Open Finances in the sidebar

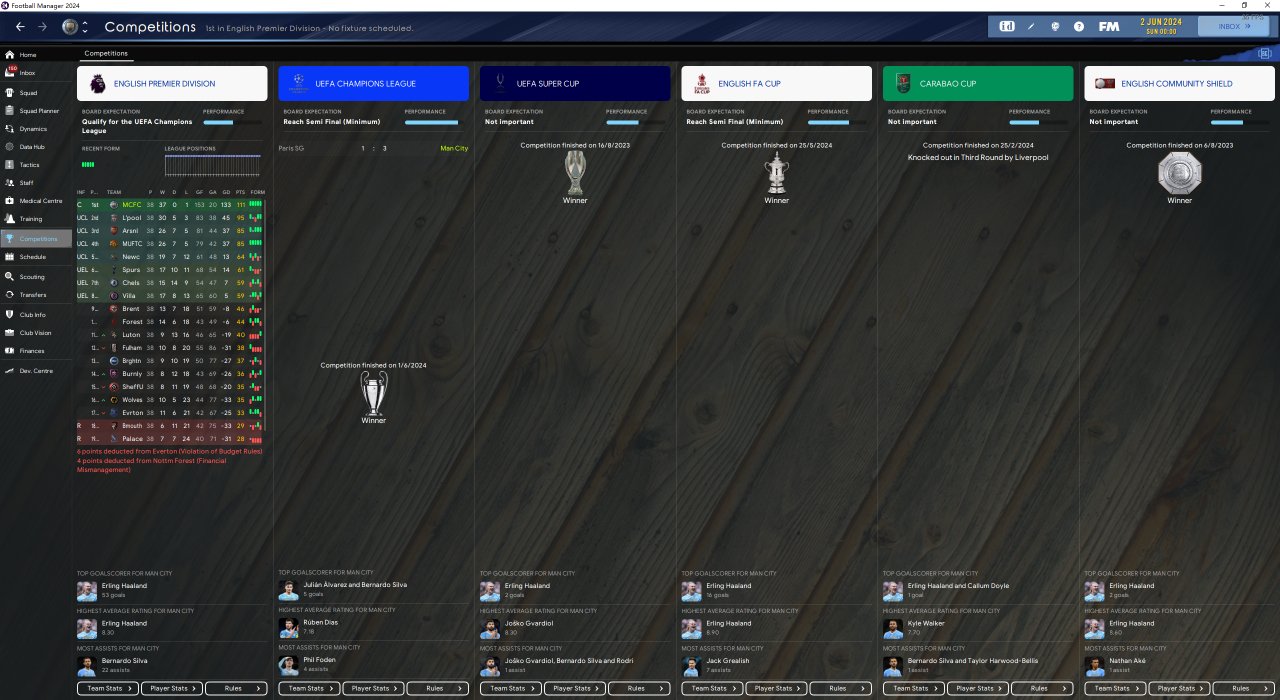(x=36, y=351)
